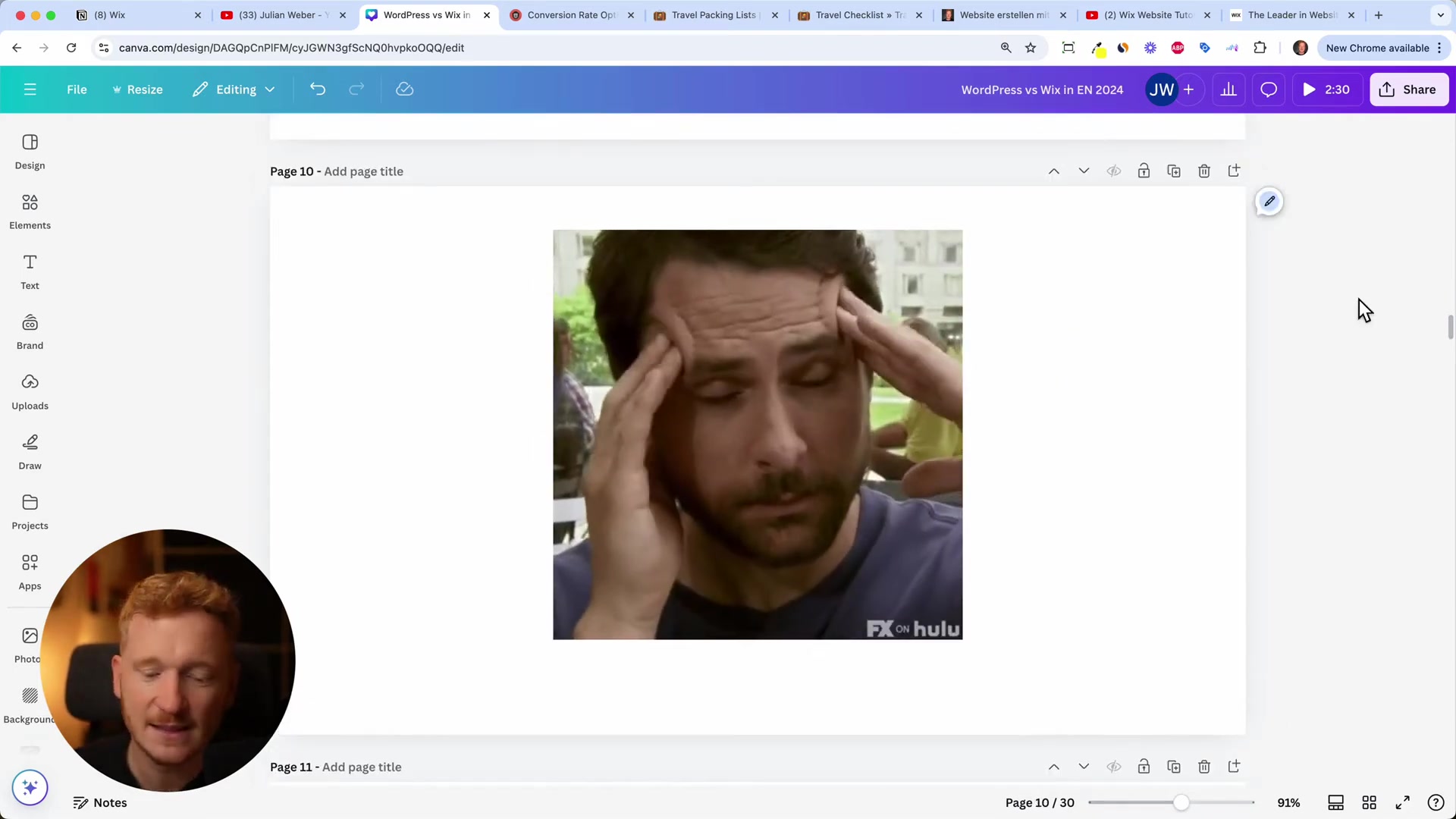
Task: Add a new page after Page 11
Action: pos(1234,766)
